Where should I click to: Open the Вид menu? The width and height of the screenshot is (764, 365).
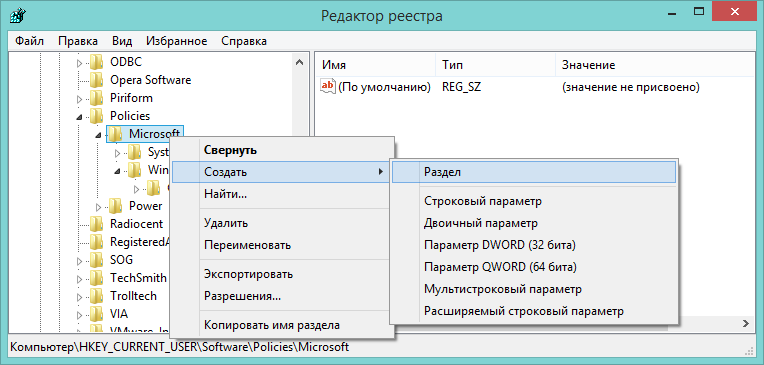(x=122, y=41)
